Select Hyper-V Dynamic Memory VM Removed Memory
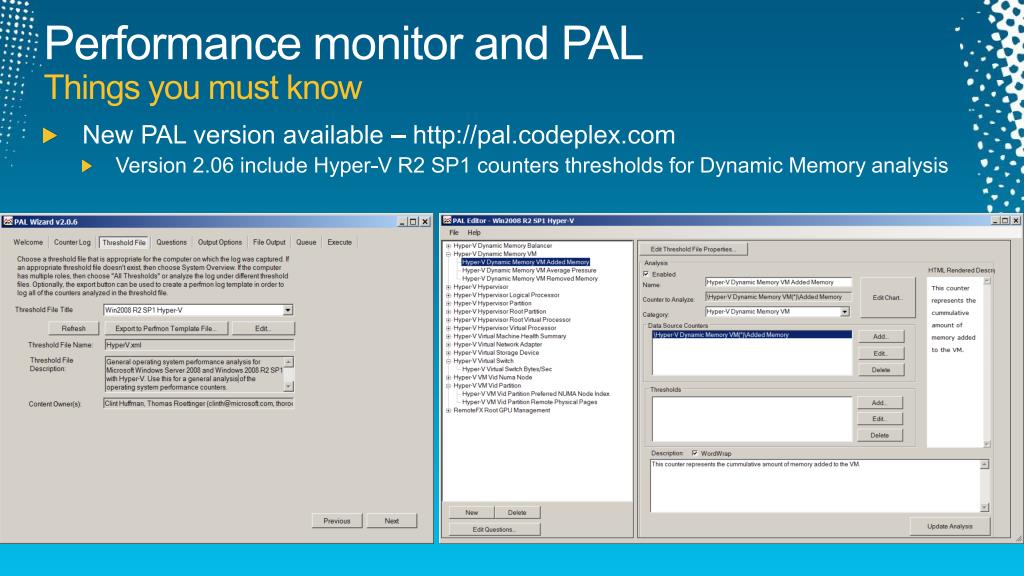The width and height of the screenshot is (1024, 576). [530, 279]
